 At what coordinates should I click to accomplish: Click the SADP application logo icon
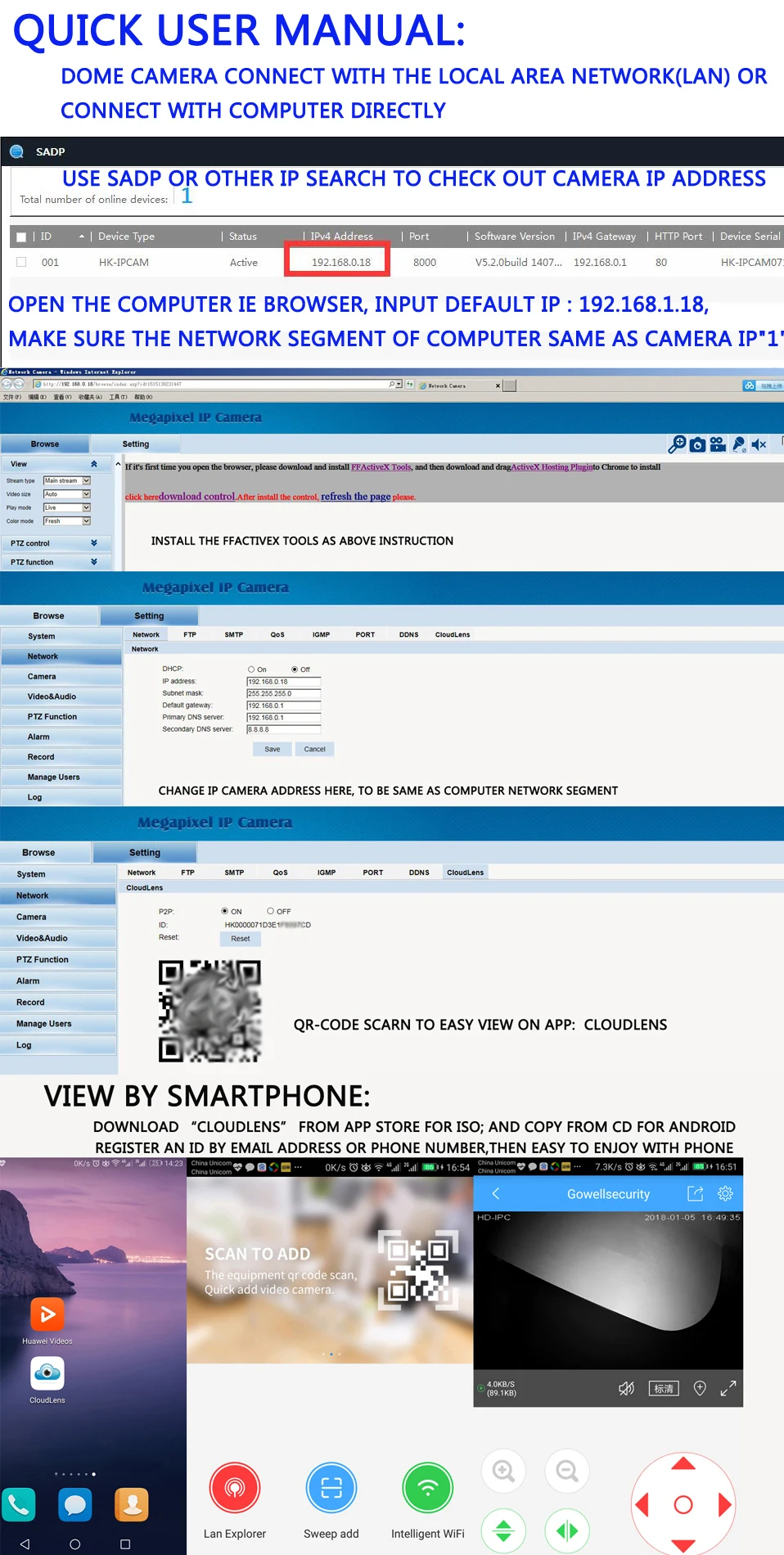[x=16, y=151]
